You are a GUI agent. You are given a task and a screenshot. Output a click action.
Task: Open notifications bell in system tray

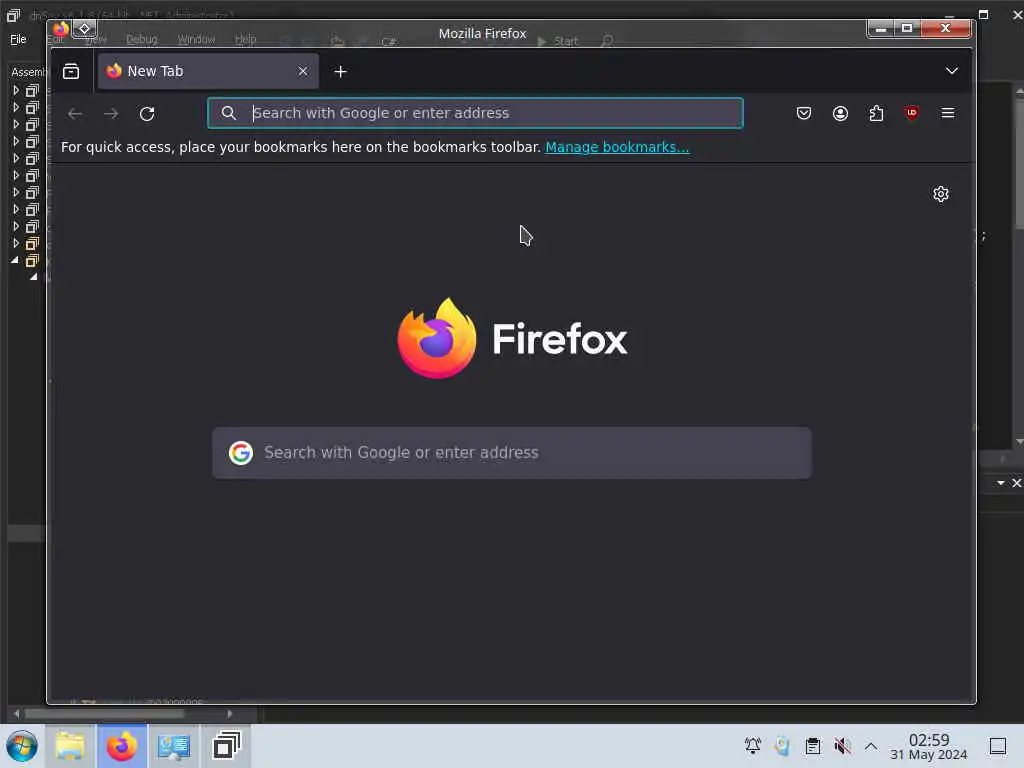752,746
